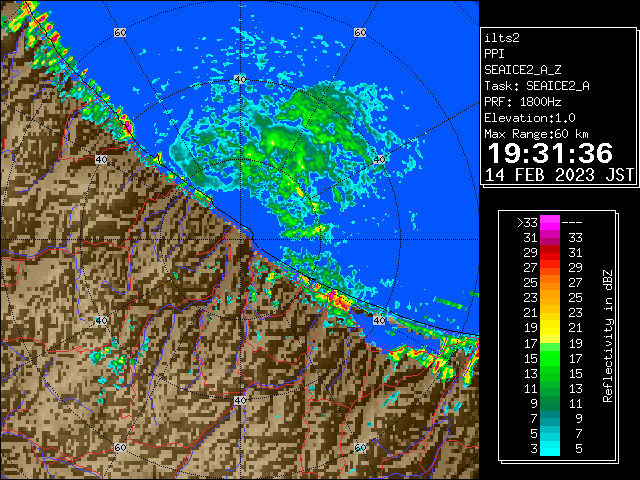Pick the dark red 29–31 legend color
The height and width of the screenshot is (480, 640).
point(550,253)
